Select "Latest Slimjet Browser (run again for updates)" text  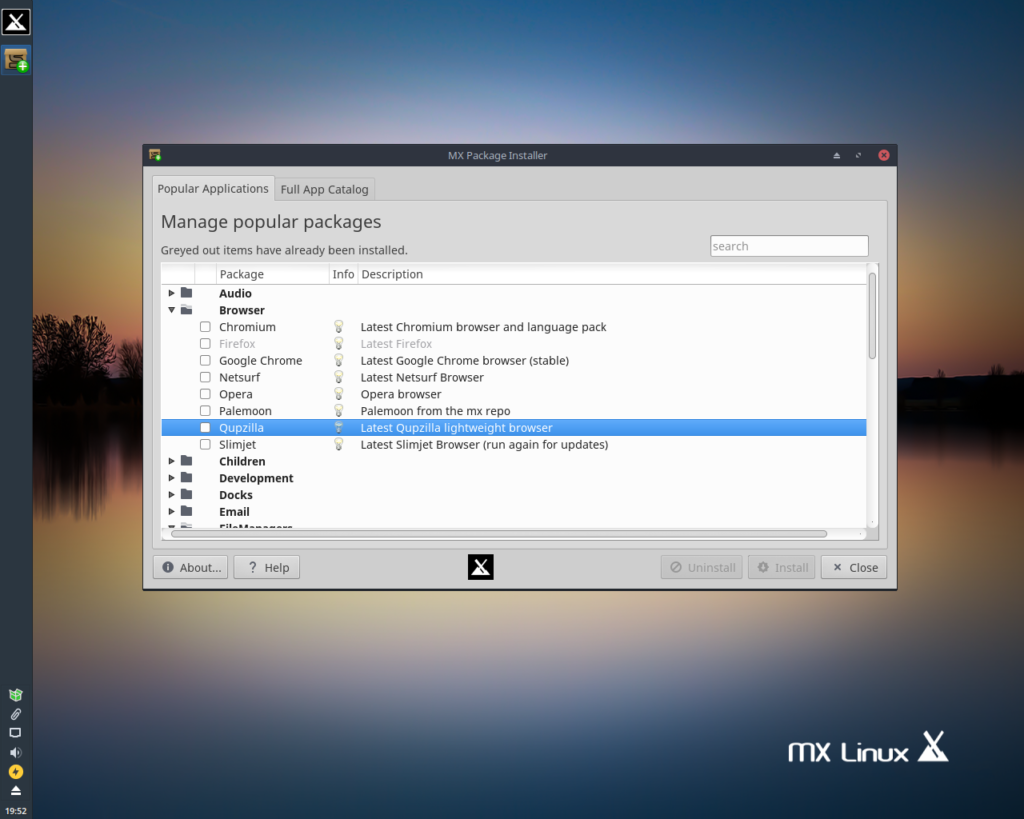point(484,444)
